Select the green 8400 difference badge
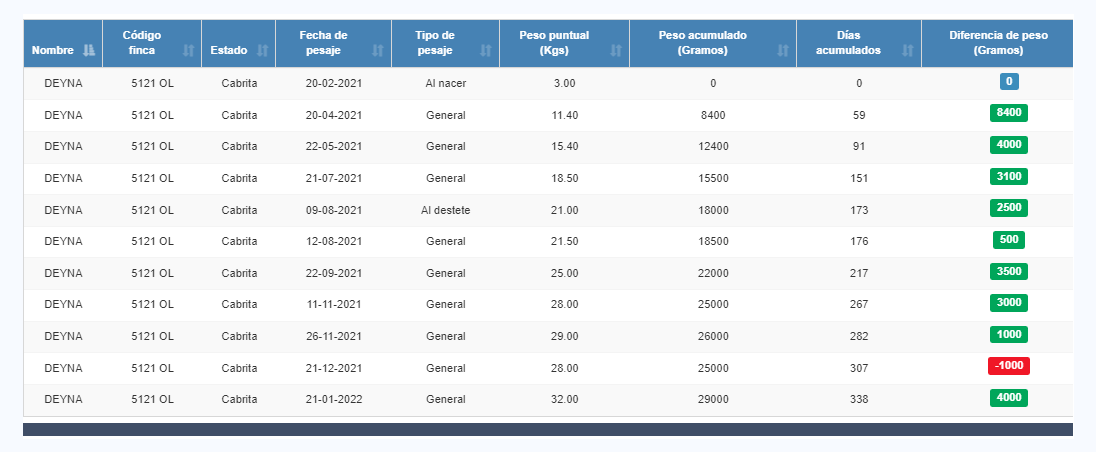1096x452 pixels. click(x=1009, y=113)
